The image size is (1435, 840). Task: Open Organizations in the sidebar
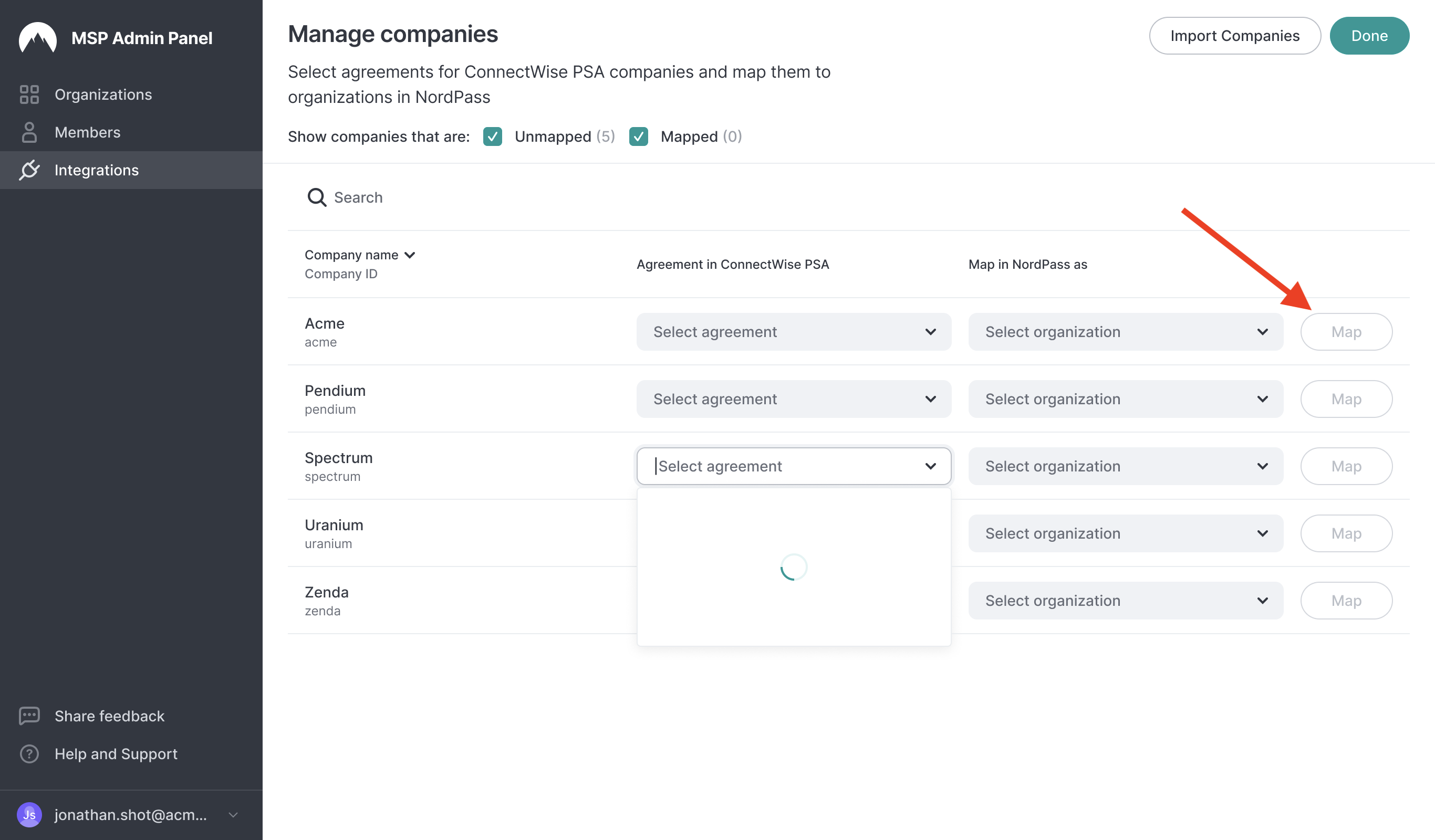pos(131,94)
